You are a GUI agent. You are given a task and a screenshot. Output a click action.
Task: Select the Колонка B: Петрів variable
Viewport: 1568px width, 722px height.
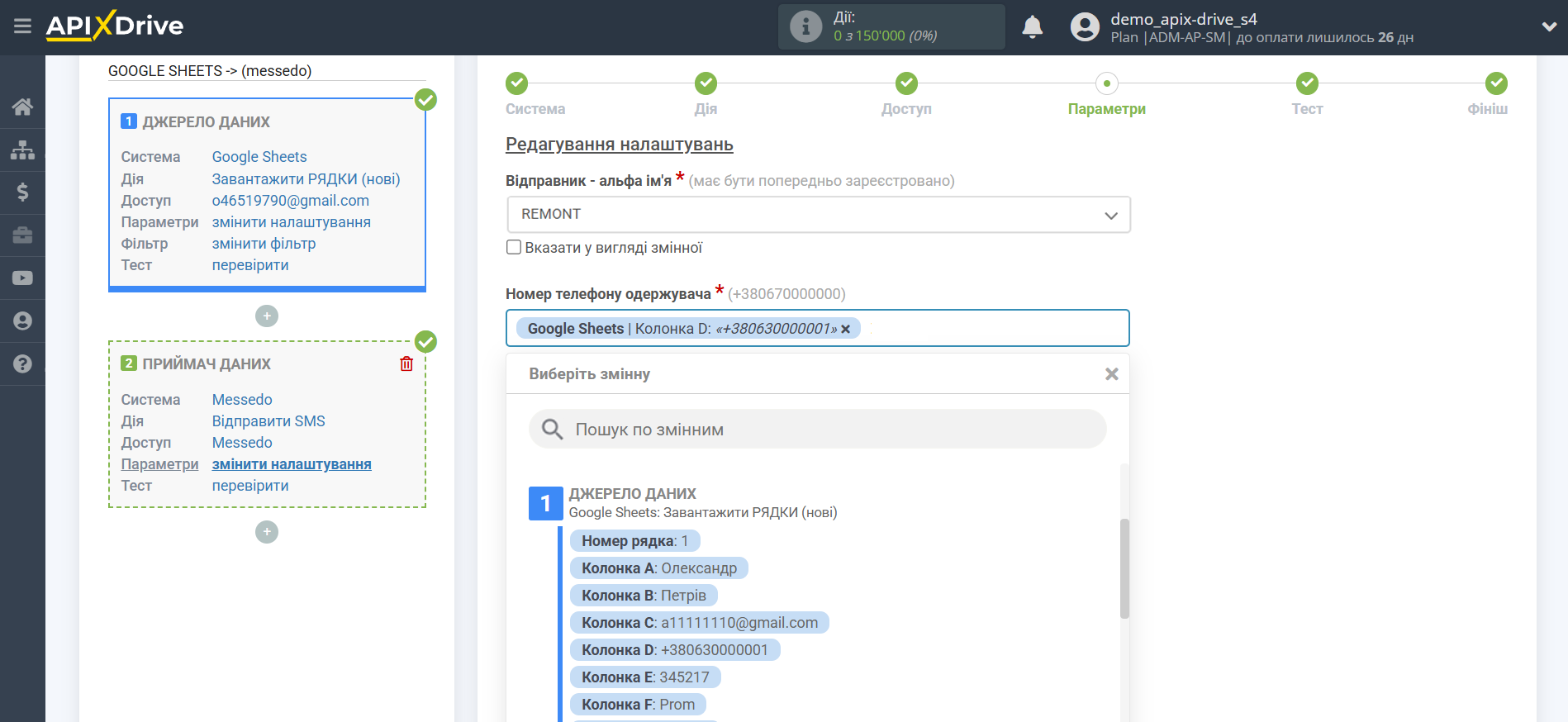pyautogui.click(x=644, y=596)
